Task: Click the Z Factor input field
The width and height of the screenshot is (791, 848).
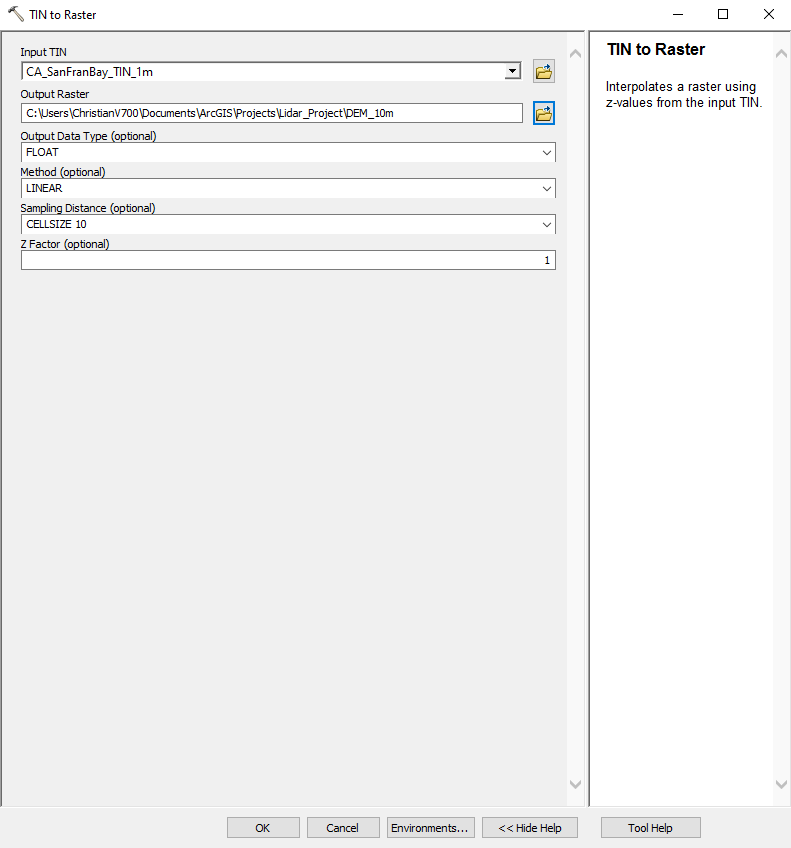Action: (288, 260)
